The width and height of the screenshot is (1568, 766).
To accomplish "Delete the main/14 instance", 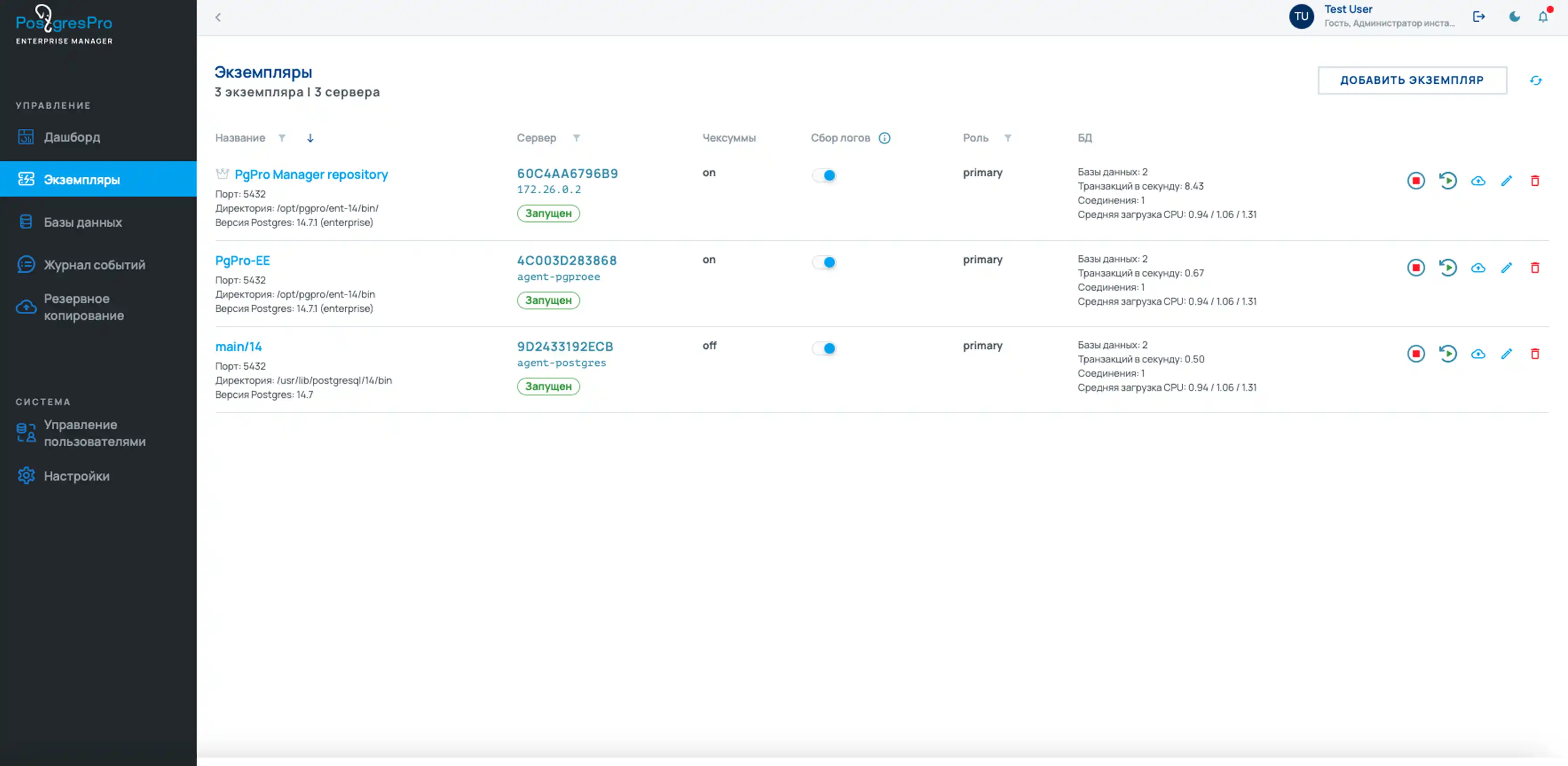I will point(1535,354).
